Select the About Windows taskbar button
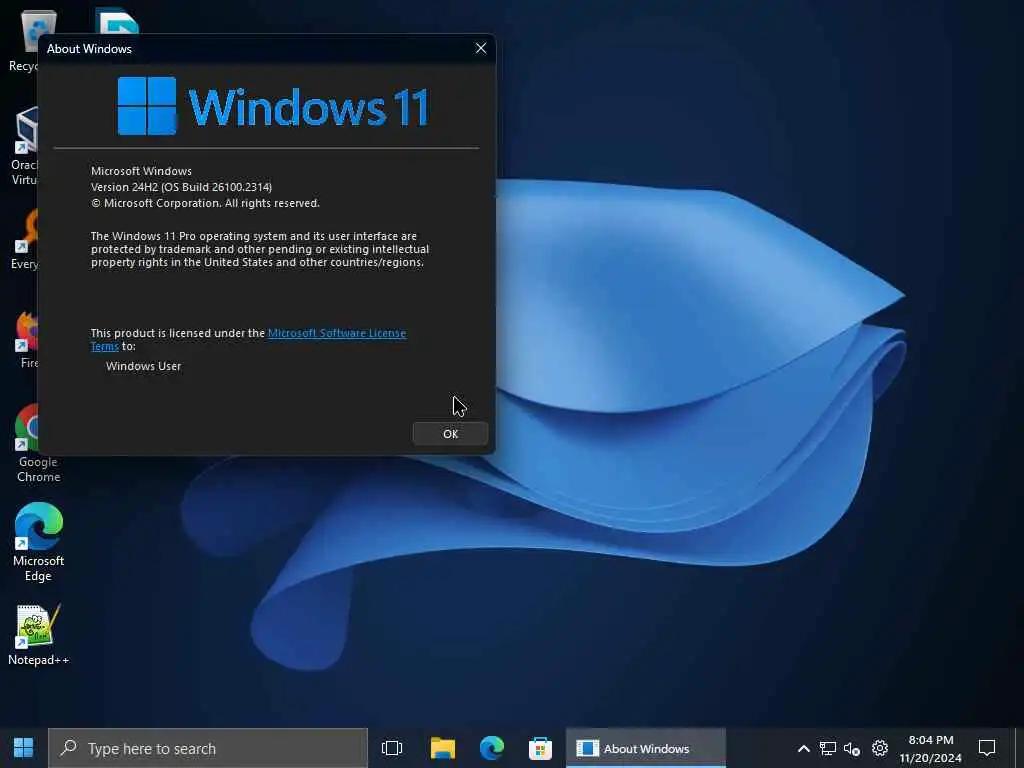Viewport: 1024px width, 768px height. (x=646, y=748)
